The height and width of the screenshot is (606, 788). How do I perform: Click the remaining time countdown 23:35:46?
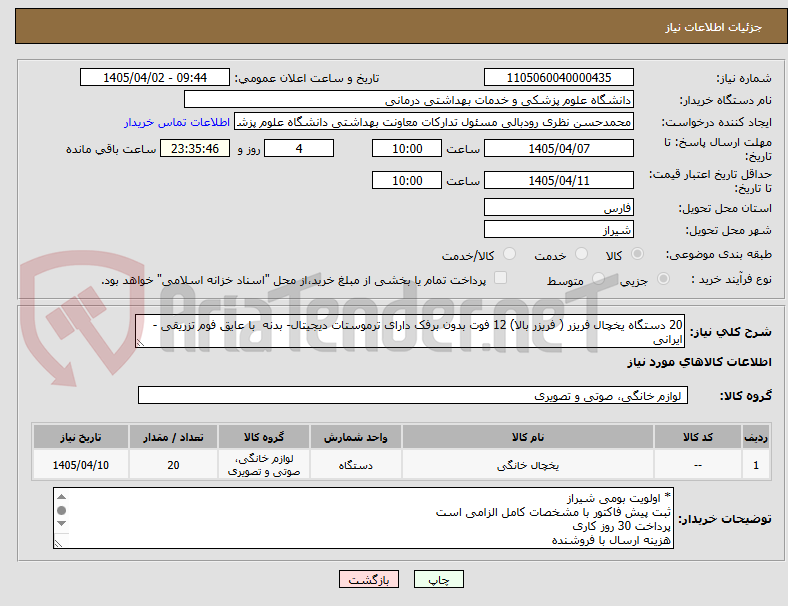pyautogui.click(x=195, y=148)
